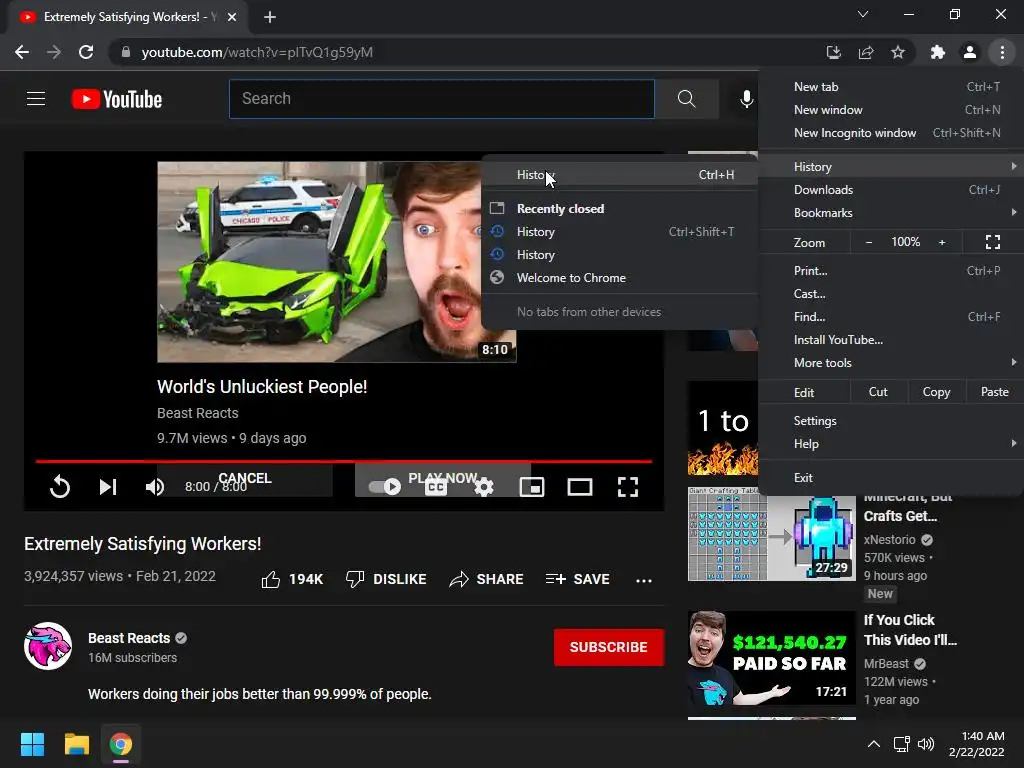Go to the YouTube home logo
Viewport: 1024px width, 768px height.
coord(117,99)
